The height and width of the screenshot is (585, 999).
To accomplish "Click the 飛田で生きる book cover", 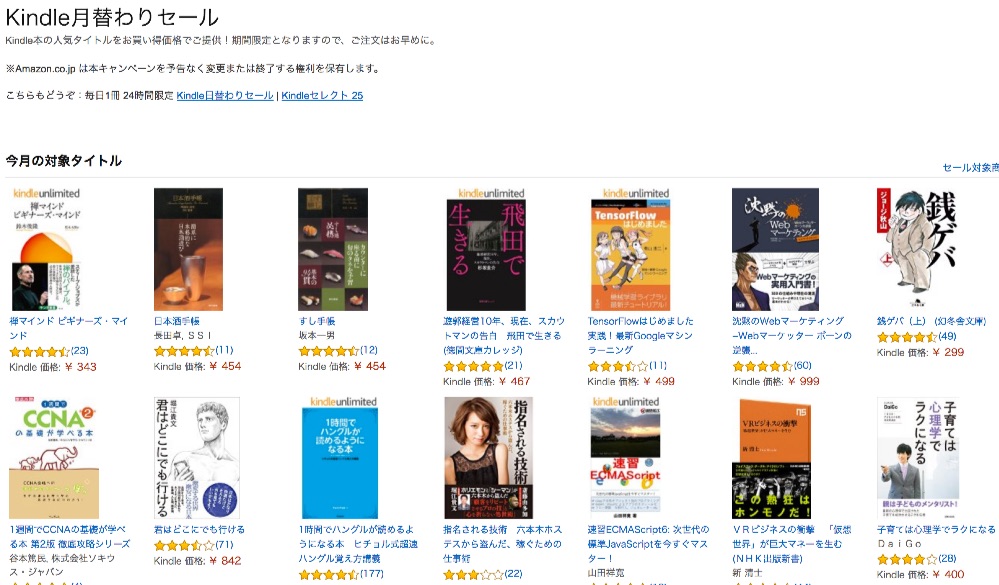I will (x=486, y=249).
